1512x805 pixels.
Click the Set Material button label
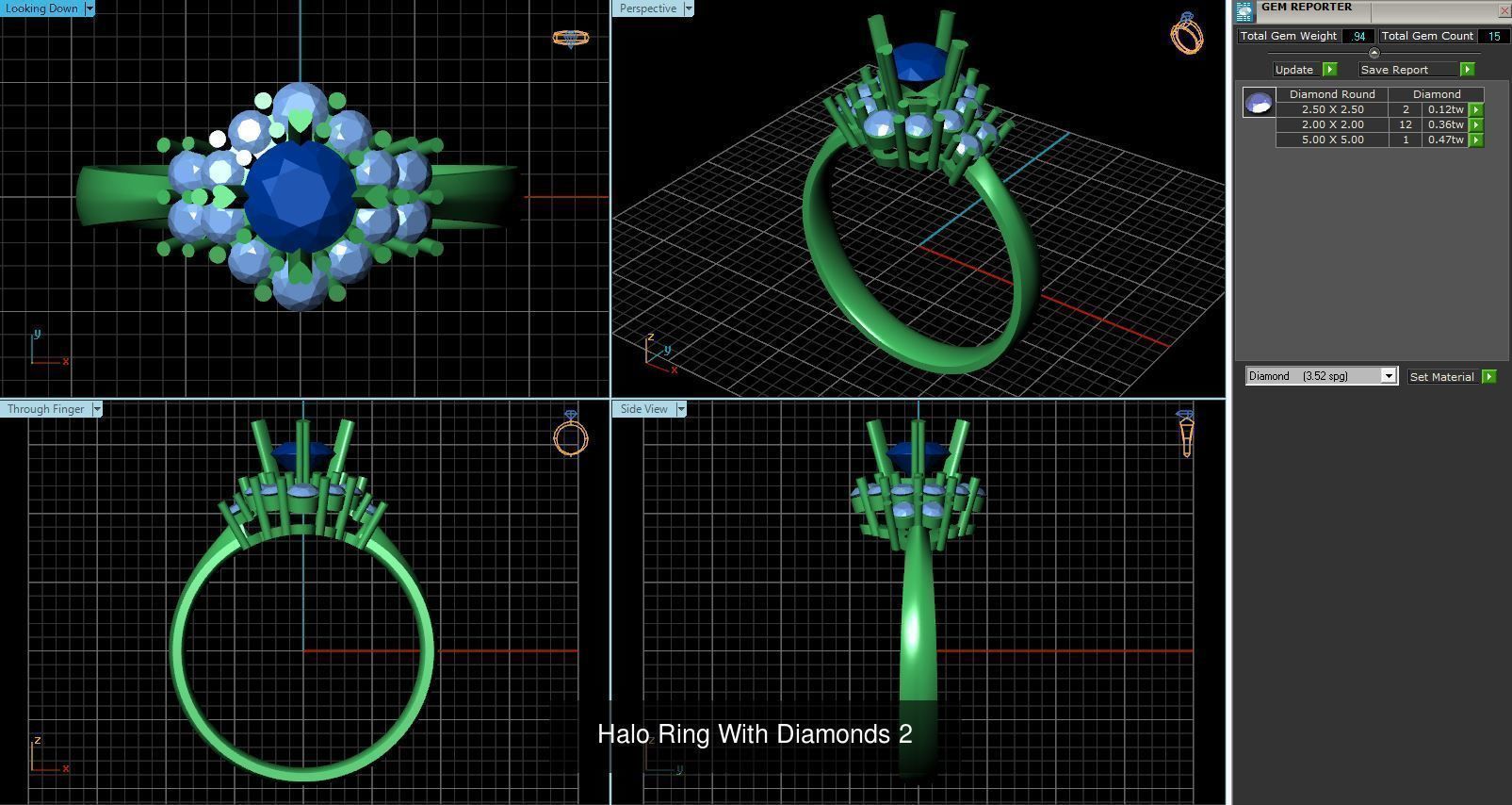coord(1441,376)
